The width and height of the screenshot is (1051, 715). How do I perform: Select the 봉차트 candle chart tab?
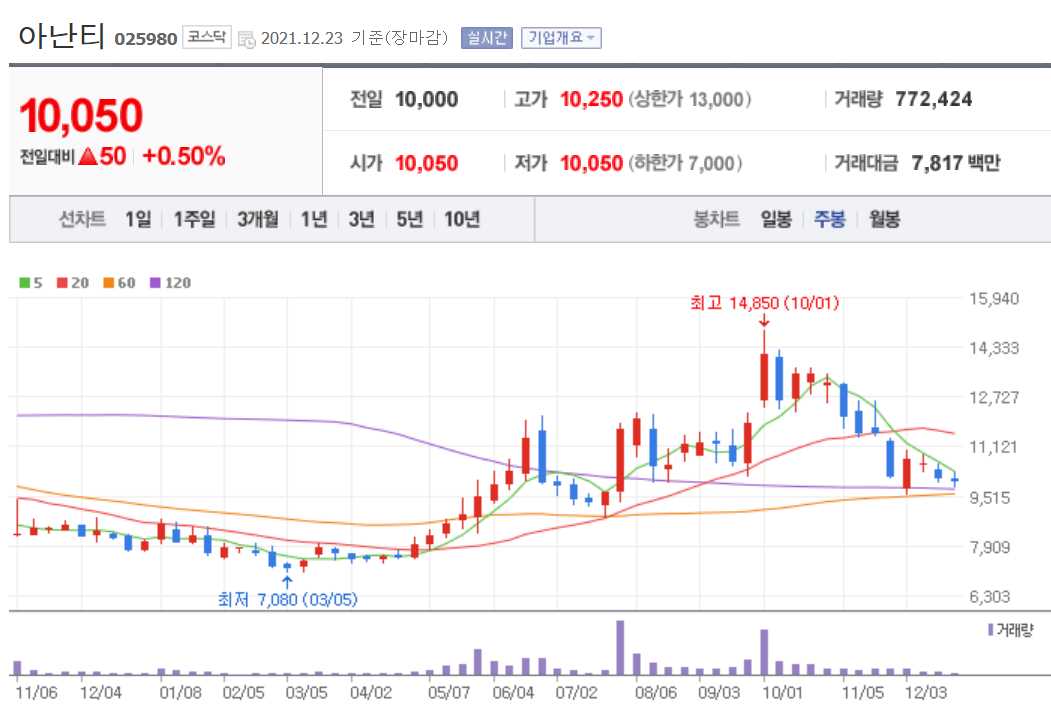(716, 219)
